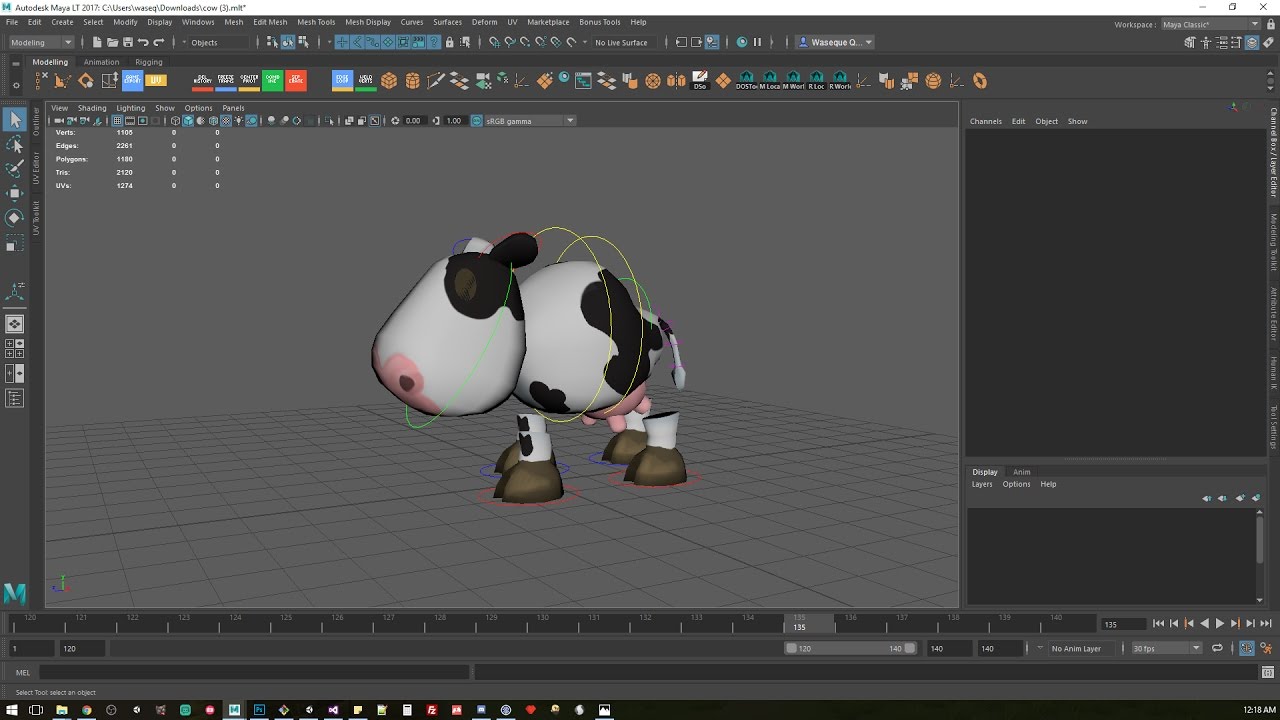Undo using the status line arrow
The image size is (1280, 720).
(143, 42)
